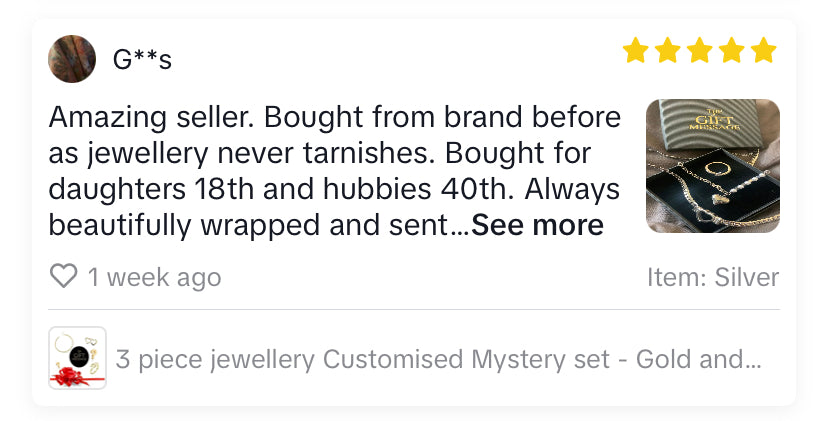Click the "1 week ago" timestamp

[154, 277]
